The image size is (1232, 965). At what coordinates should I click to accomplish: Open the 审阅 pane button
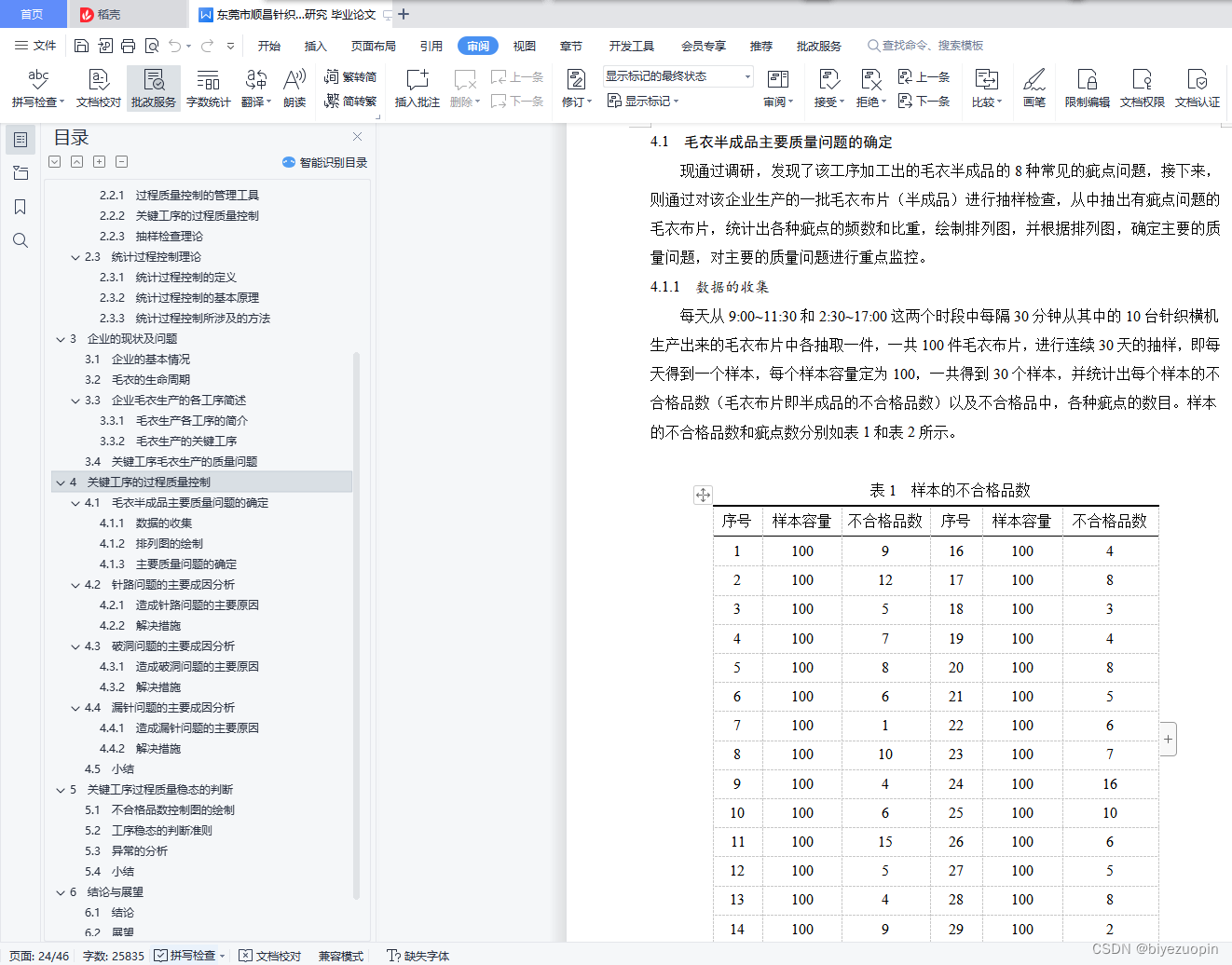pos(778,88)
